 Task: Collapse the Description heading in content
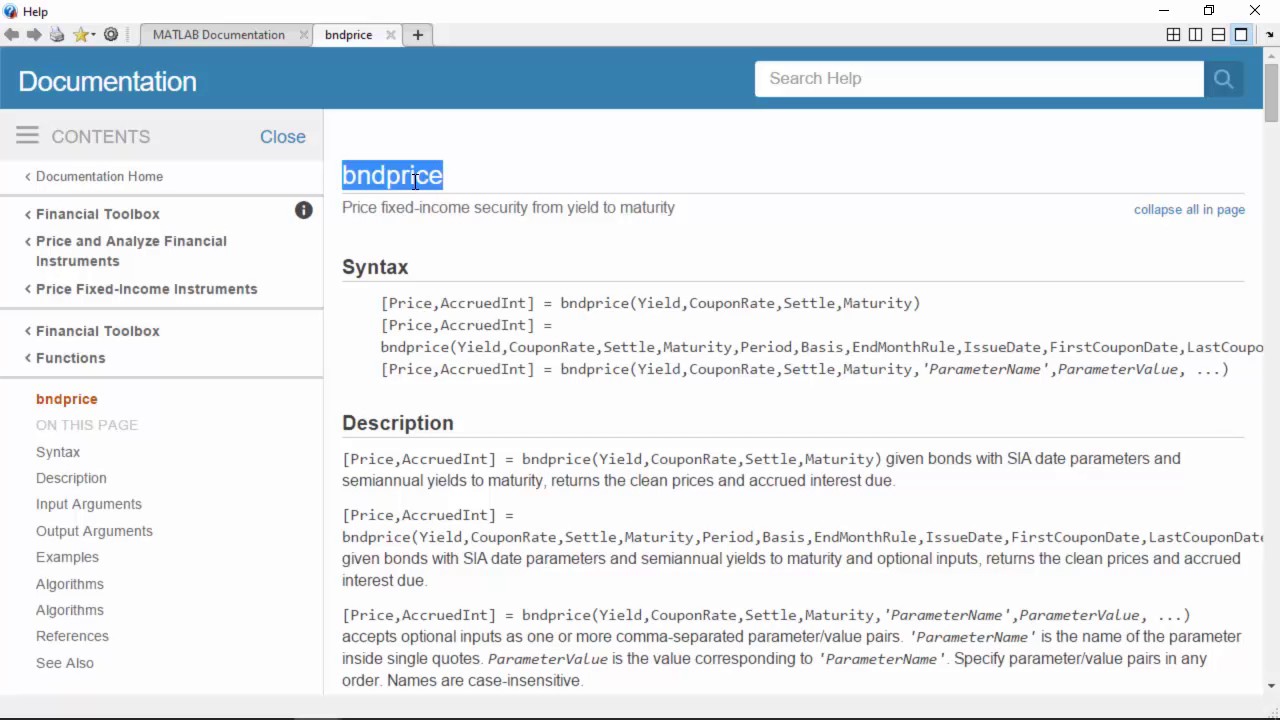pos(398,423)
